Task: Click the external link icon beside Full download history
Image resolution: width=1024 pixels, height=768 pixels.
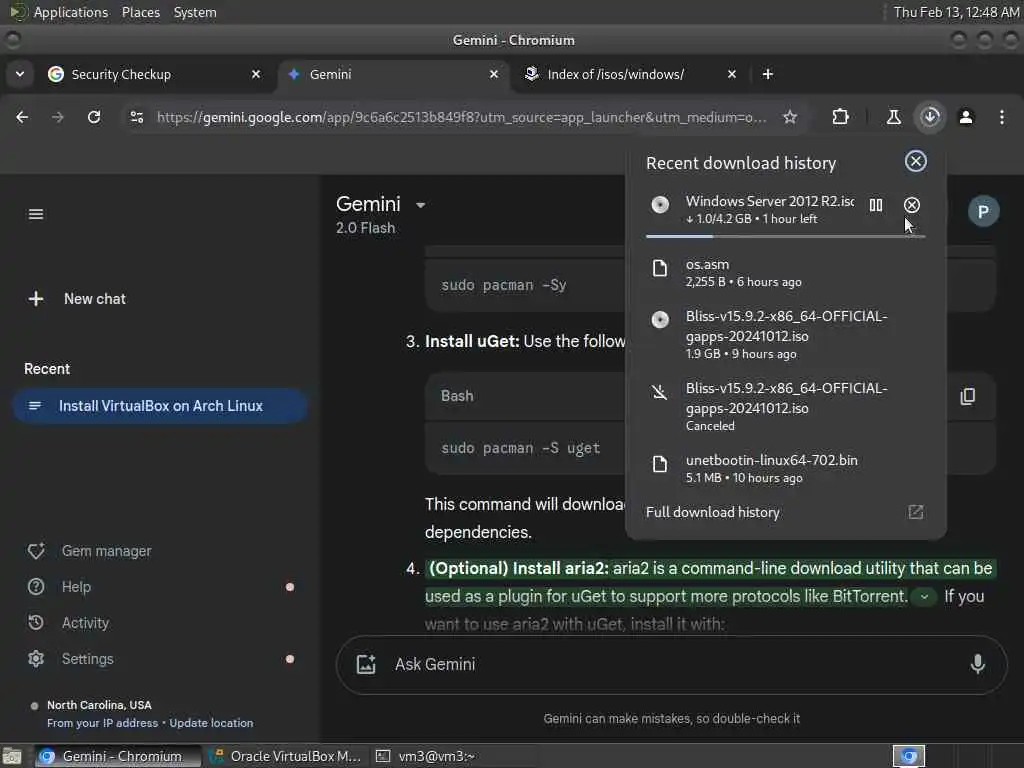Action: coord(916,512)
